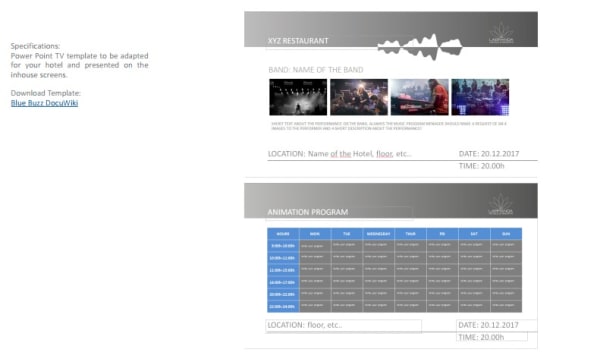
Task: Click the Power Point TV template paragraph
Action: tap(80, 65)
